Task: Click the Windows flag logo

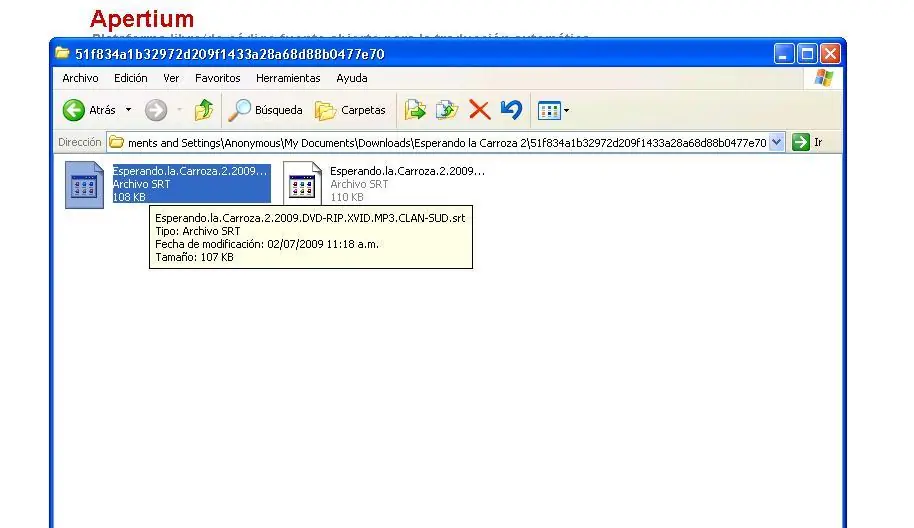Action: (x=824, y=78)
